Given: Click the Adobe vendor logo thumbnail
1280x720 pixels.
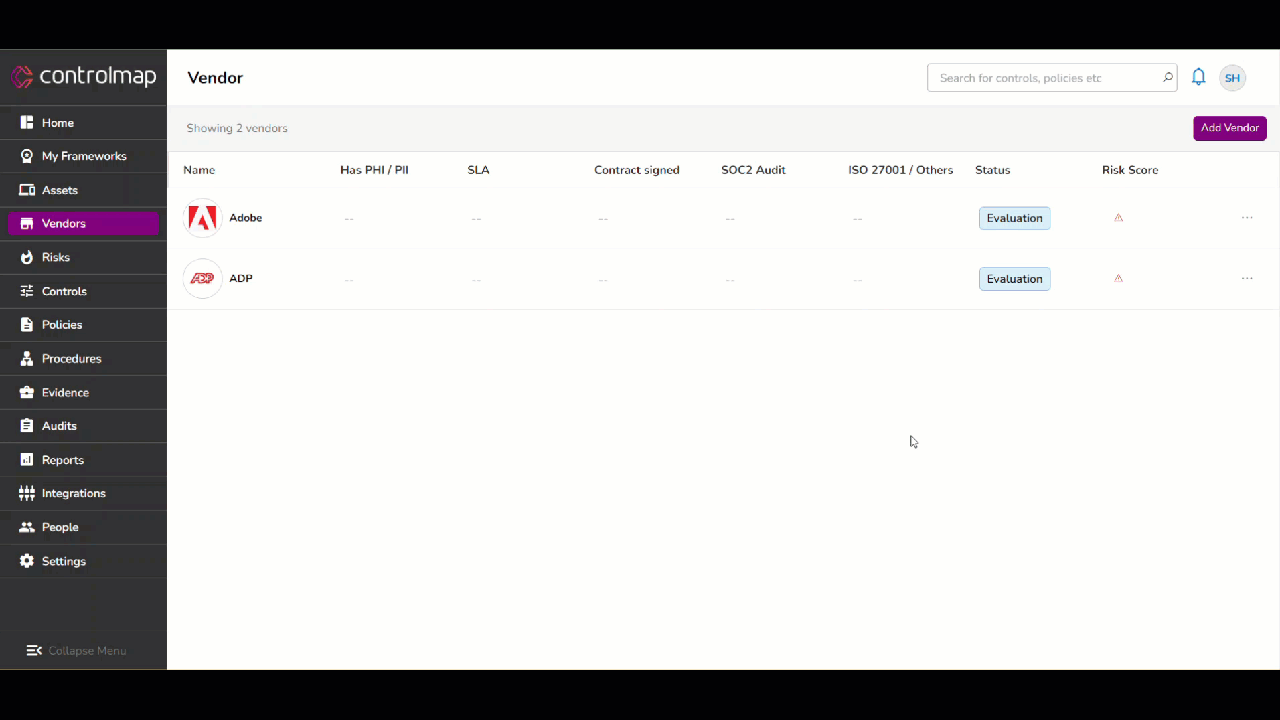Looking at the screenshot, I should pyautogui.click(x=202, y=217).
